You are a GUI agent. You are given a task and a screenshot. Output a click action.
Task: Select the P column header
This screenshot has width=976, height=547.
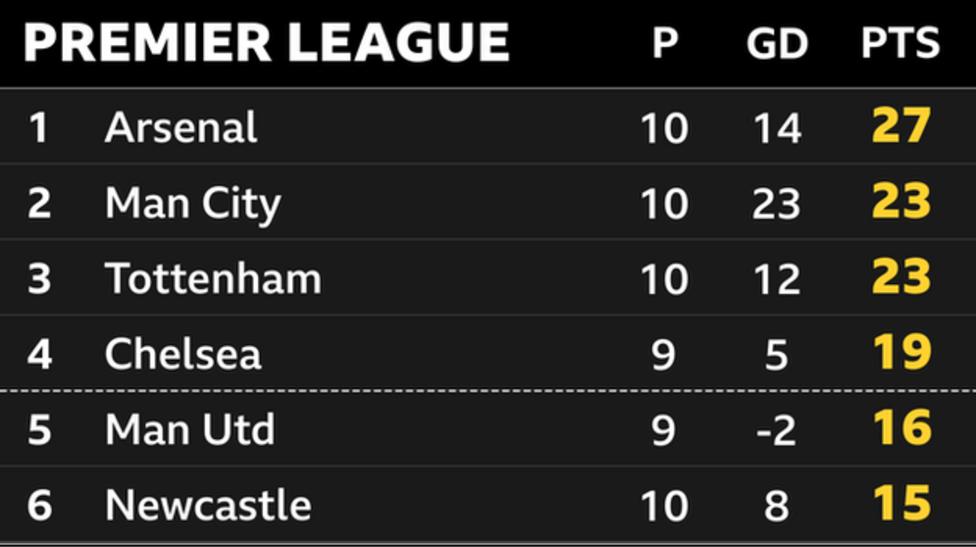click(x=664, y=43)
